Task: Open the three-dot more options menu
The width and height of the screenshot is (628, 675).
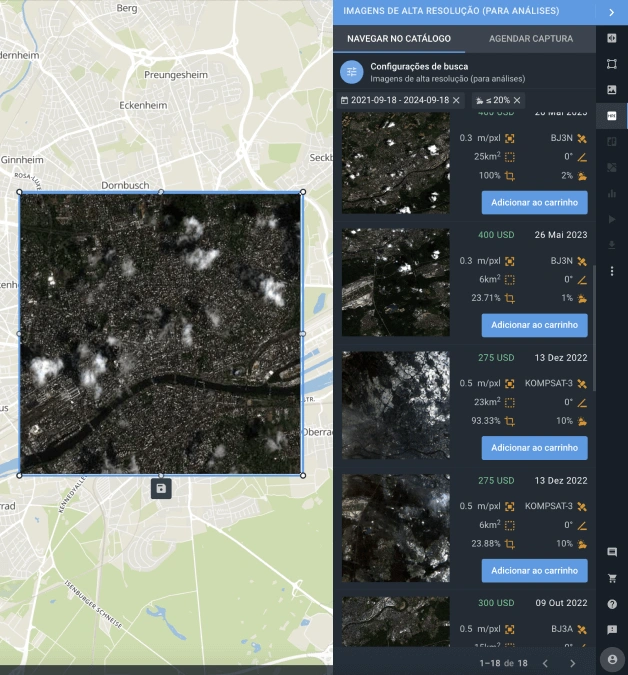Action: pos(612,271)
